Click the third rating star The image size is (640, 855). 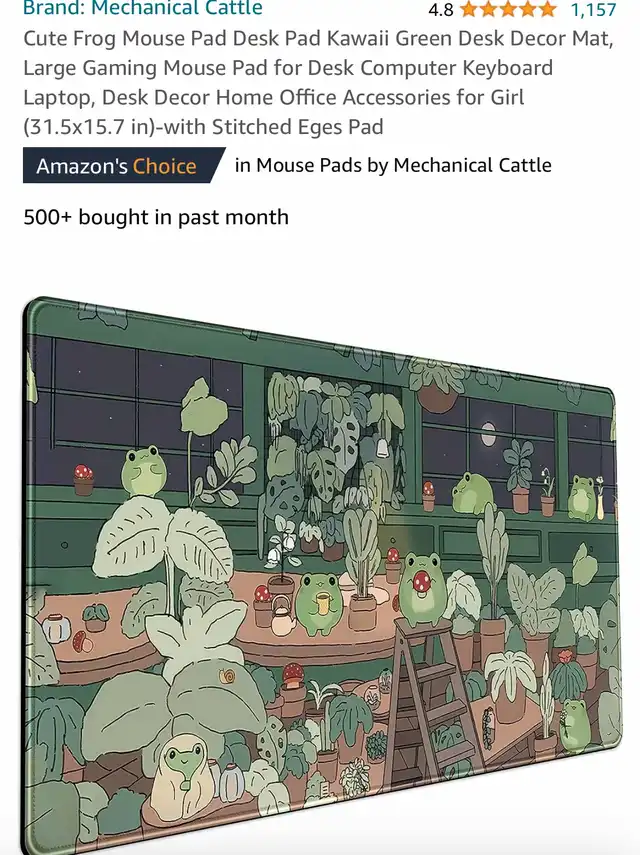[508, 10]
